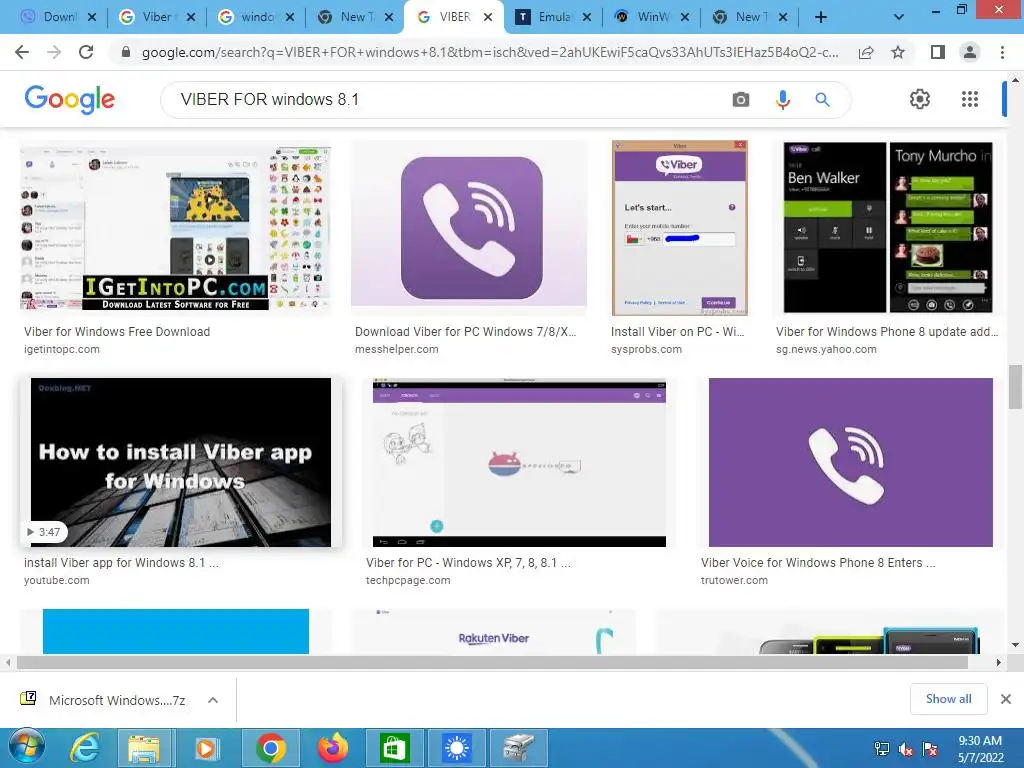Screen dimensions: 1024x768
Task: Search by image with camera icon
Action: point(741,99)
